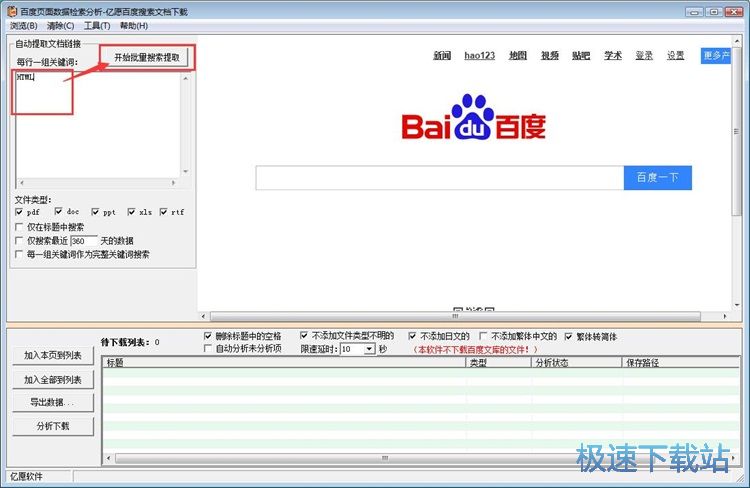Screen dimensions: 750x488
Task: Open the 帮助(H) menu
Action: (133, 25)
